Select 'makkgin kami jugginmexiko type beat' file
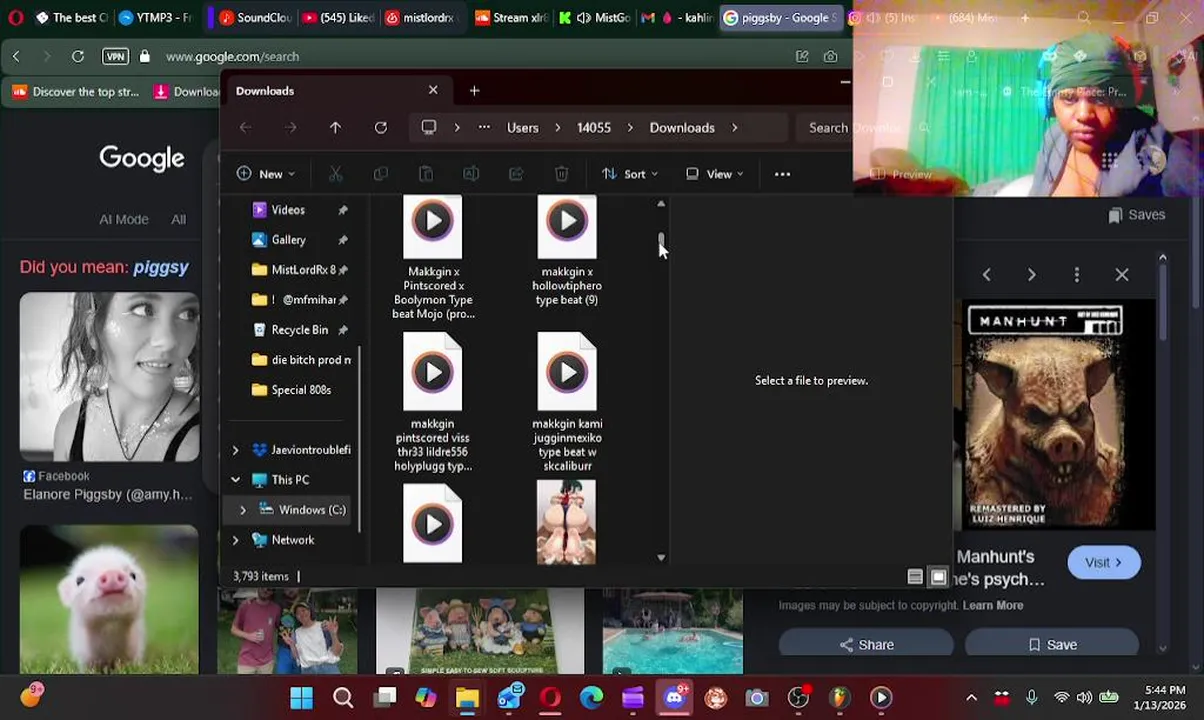The image size is (1204, 720). pos(567,402)
